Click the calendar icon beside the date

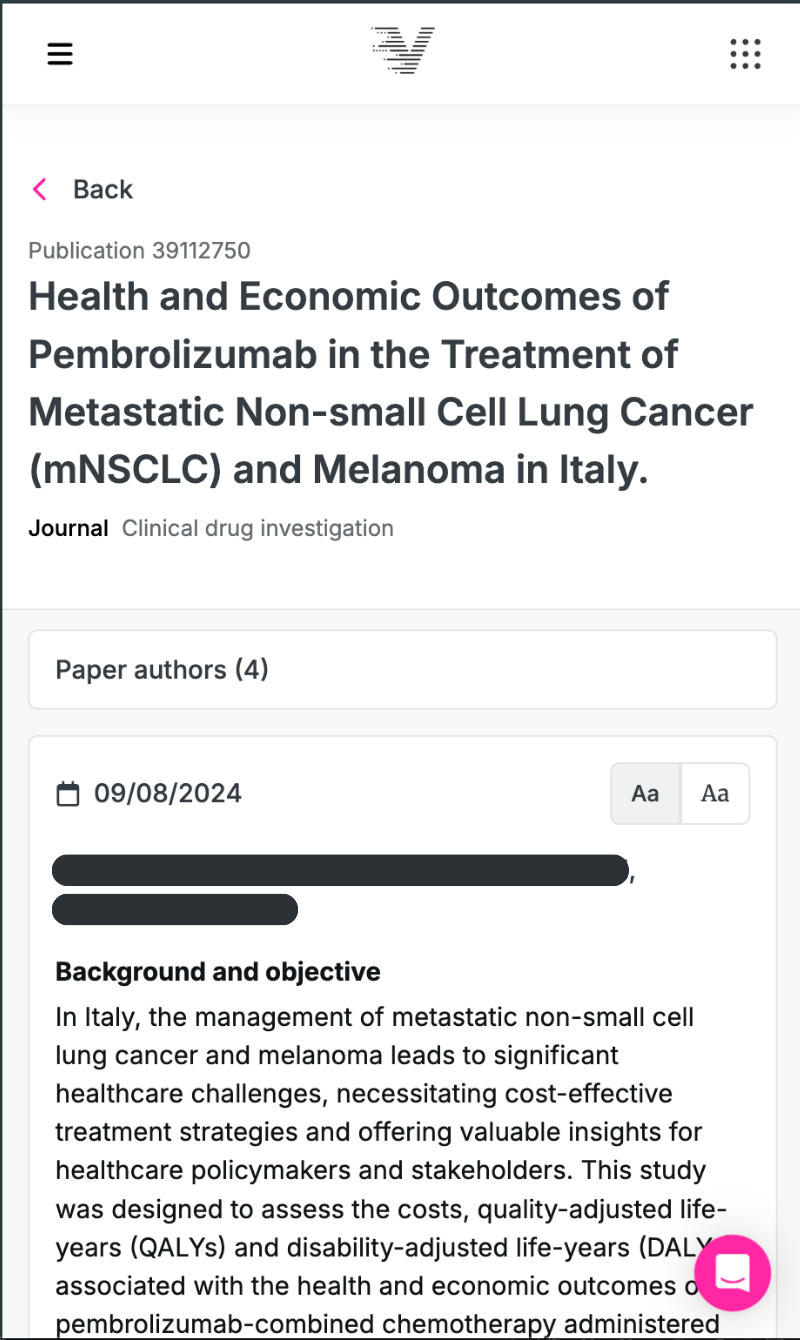pos(67,794)
